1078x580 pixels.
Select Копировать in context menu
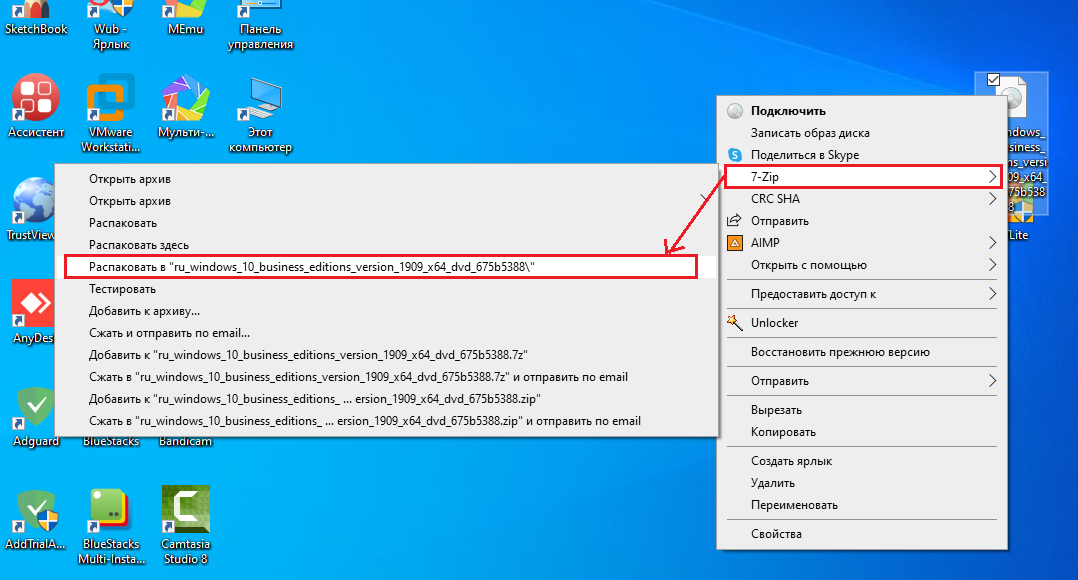[862, 432]
